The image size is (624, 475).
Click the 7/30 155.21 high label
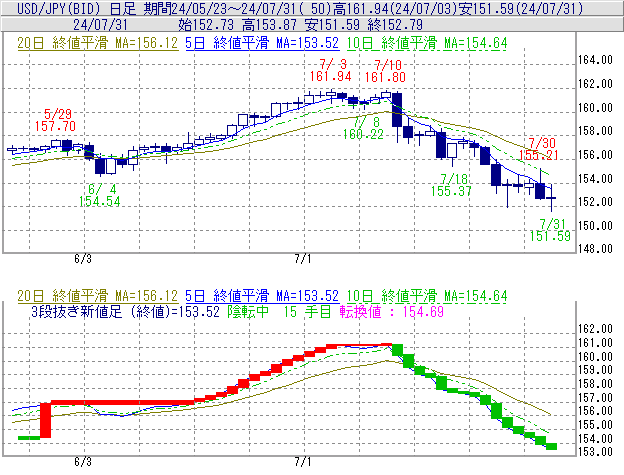click(539, 149)
